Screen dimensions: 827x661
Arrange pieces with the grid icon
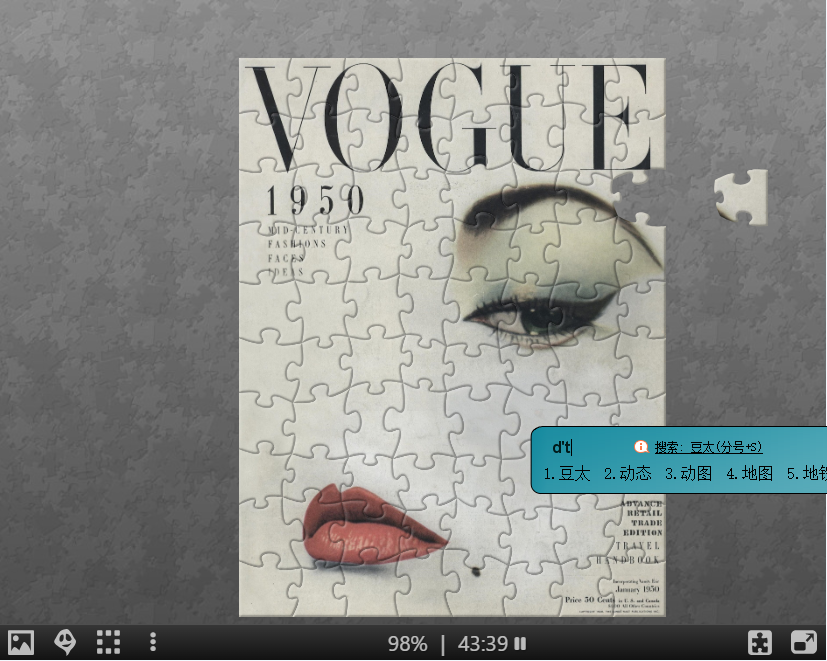(109, 643)
